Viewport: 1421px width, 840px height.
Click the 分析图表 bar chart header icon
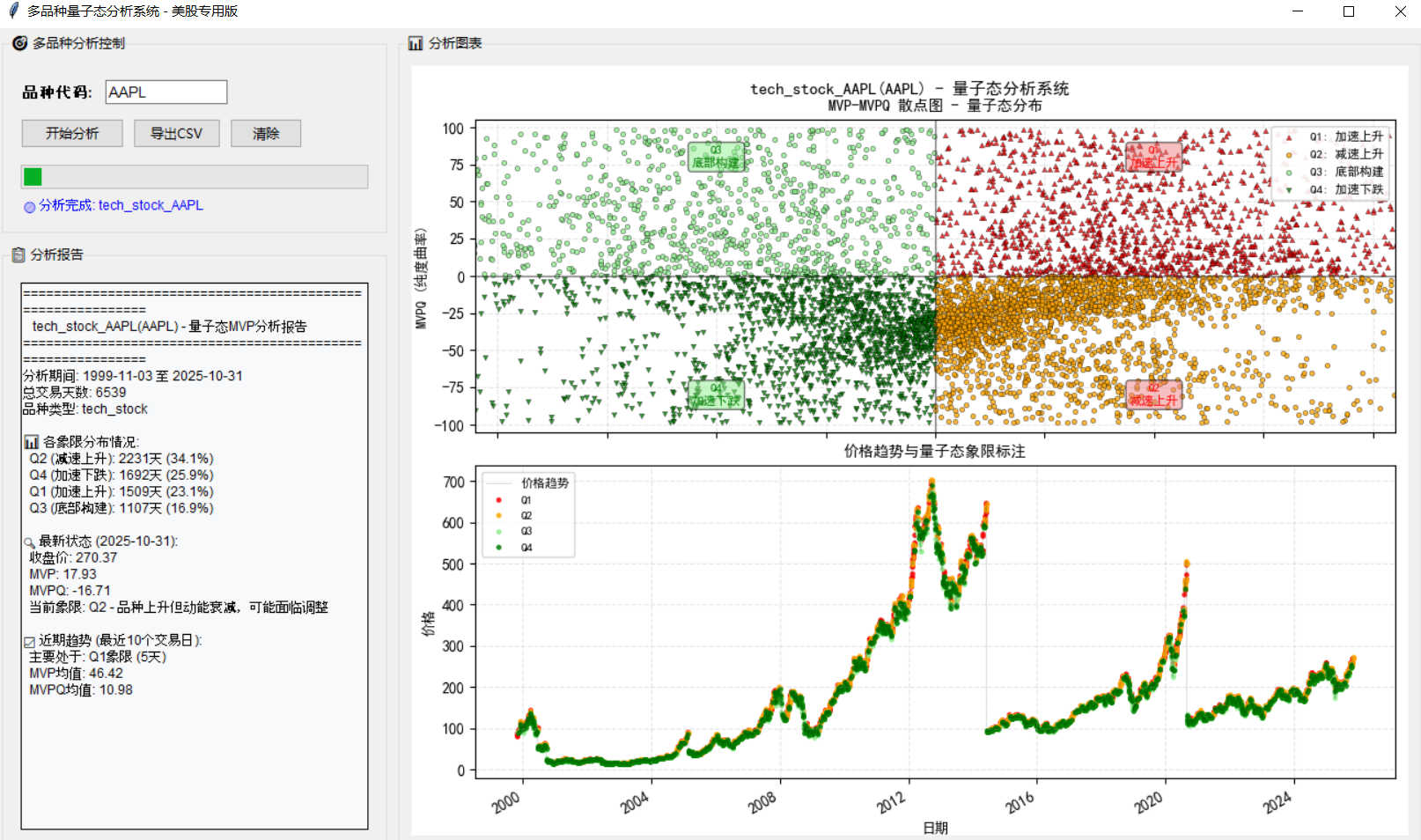[416, 43]
